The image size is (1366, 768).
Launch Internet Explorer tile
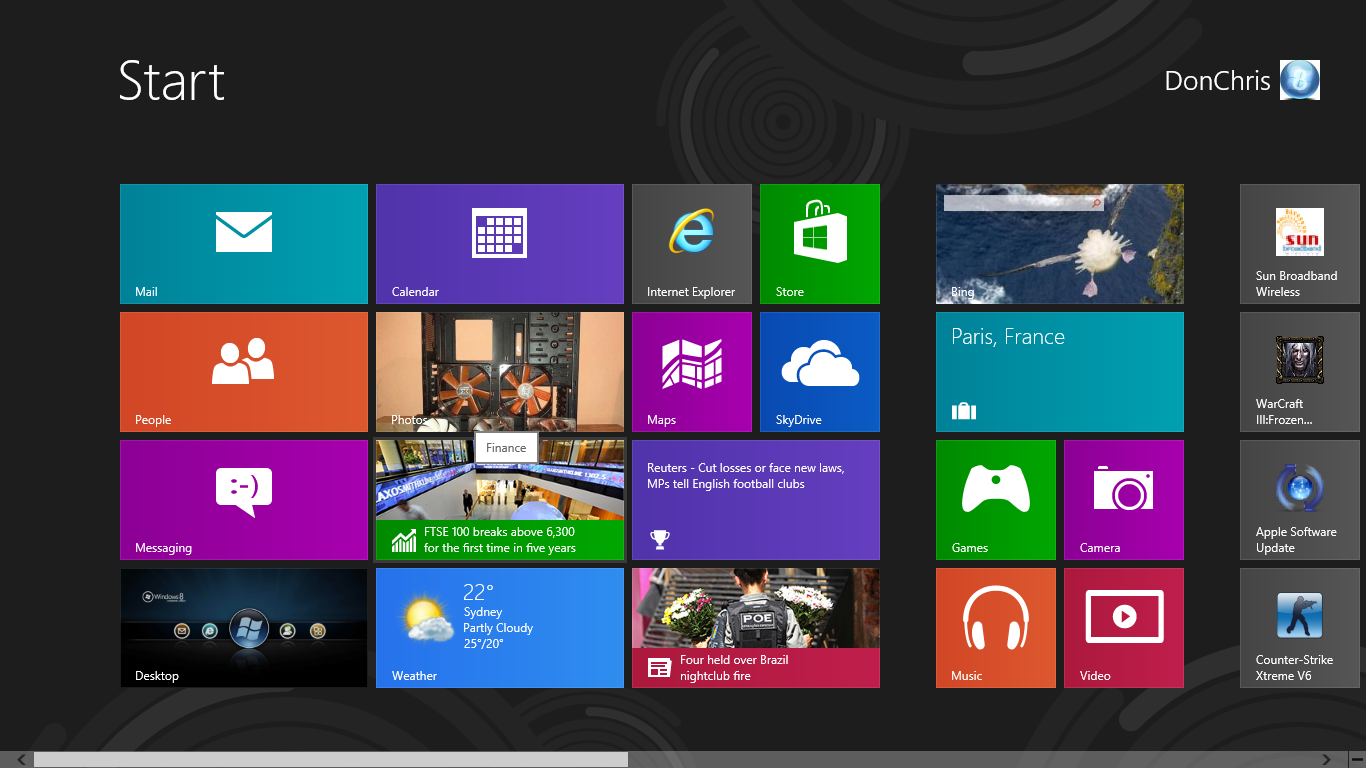coord(692,244)
